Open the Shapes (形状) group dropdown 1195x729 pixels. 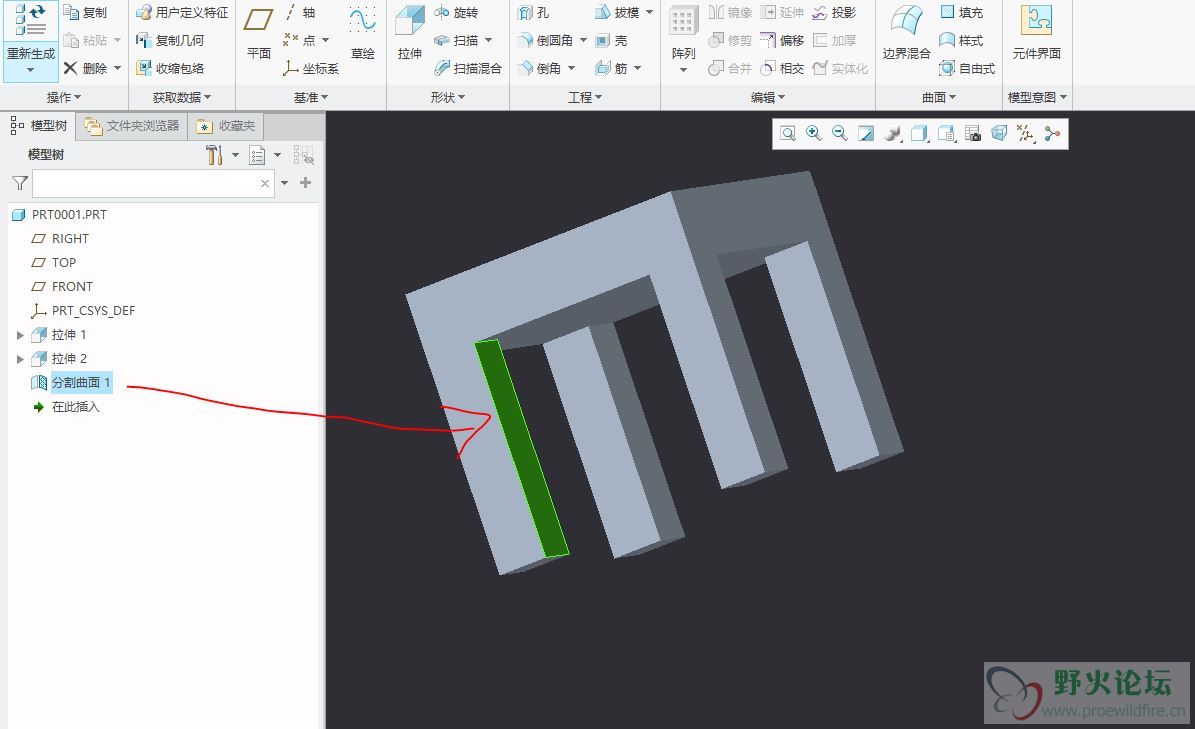point(448,98)
